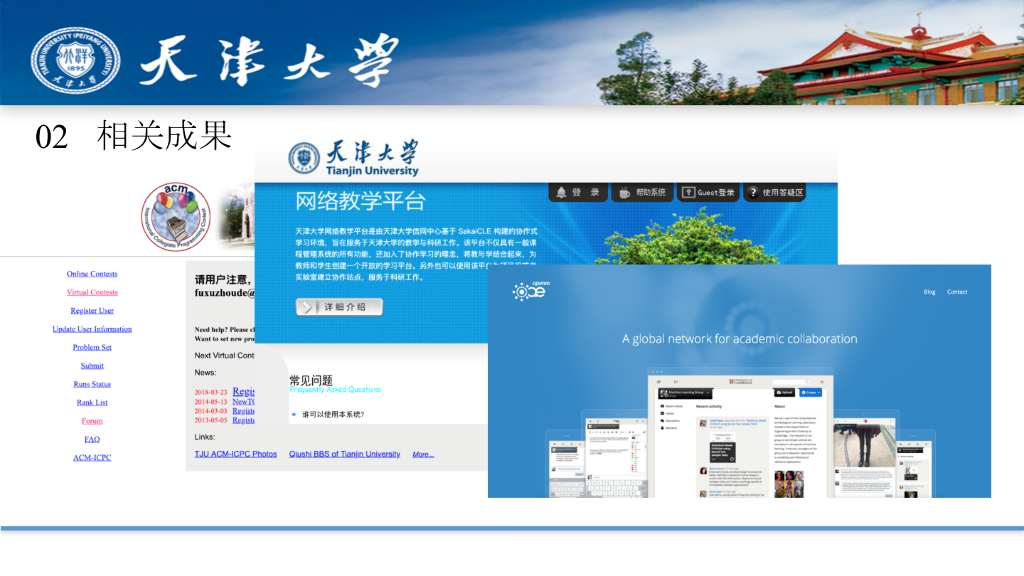Viewport: 1024px width, 576px height.
Task: Expand the 谁可以使用本系统? question
Action: pyautogui.click(x=333, y=414)
